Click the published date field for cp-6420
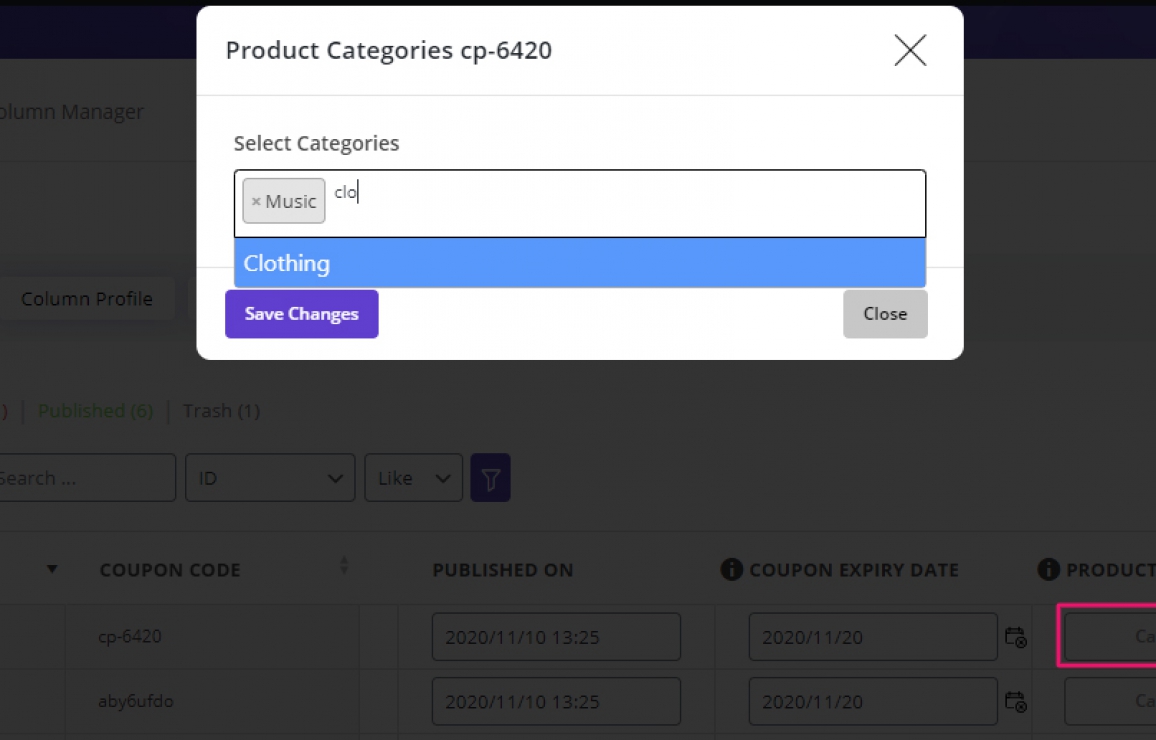 pos(556,636)
